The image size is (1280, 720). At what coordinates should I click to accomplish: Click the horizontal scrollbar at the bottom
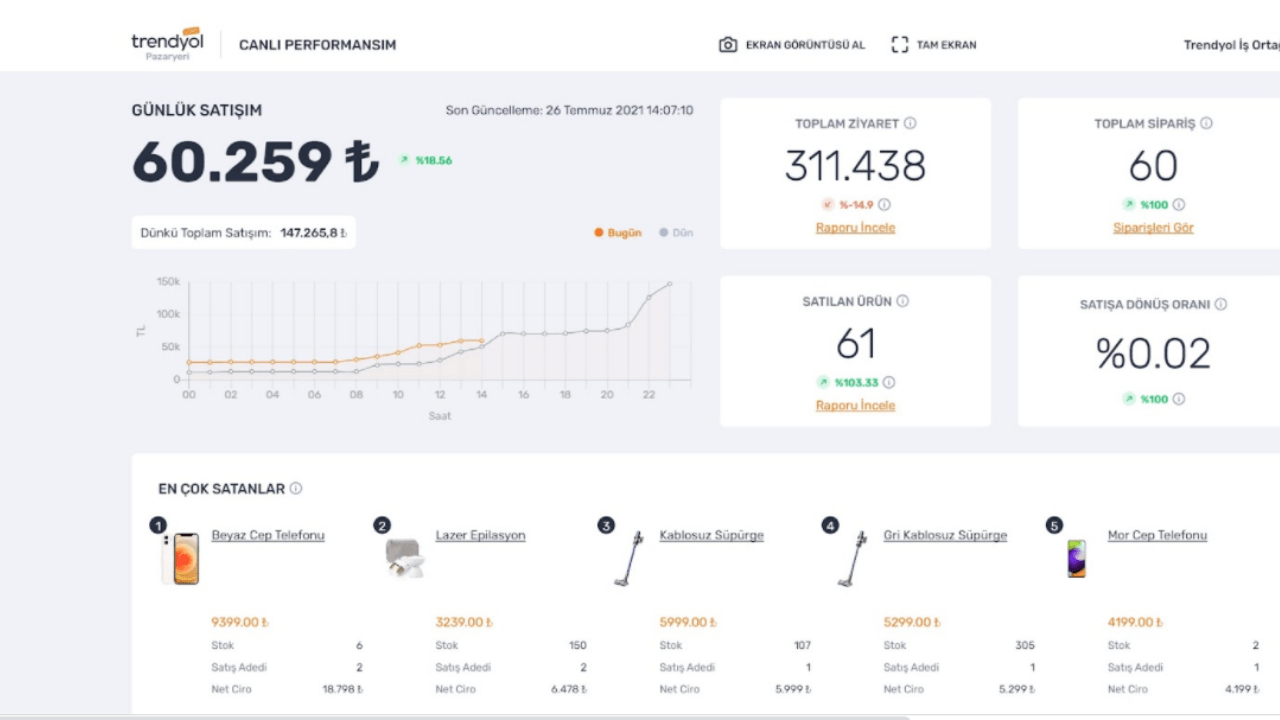pos(455,716)
